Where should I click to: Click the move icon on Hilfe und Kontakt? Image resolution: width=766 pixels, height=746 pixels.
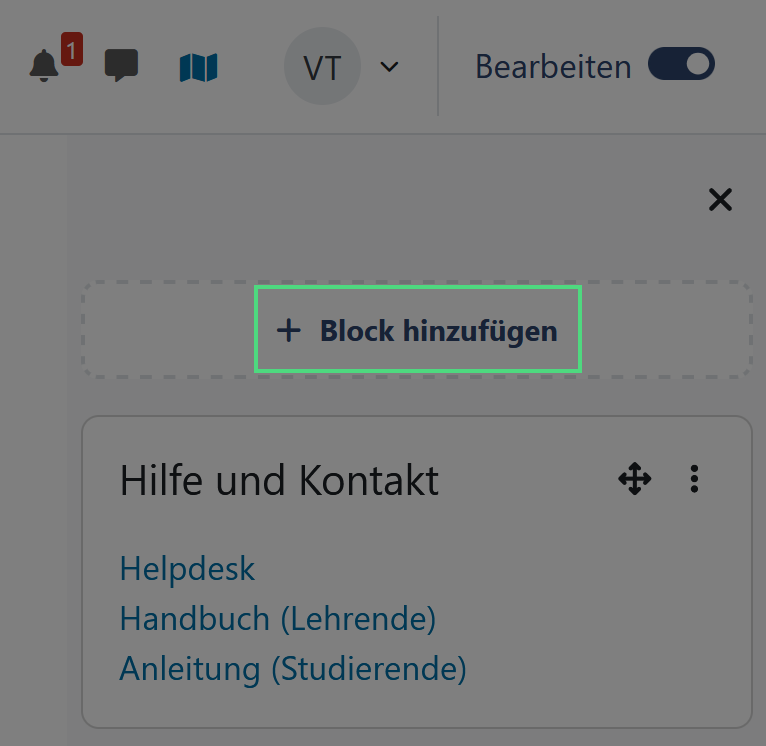[635, 480]
